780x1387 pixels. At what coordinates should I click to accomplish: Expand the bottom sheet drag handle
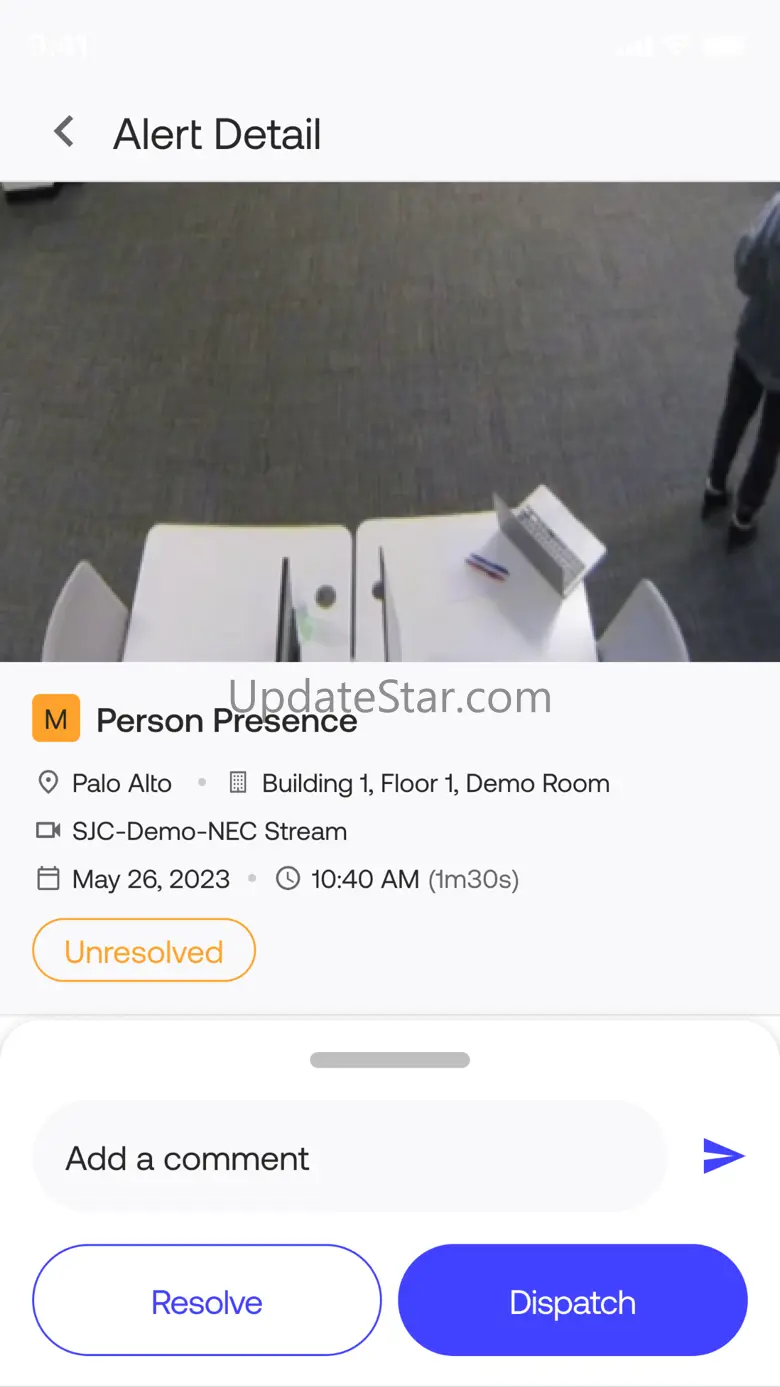click(390, 1060)
